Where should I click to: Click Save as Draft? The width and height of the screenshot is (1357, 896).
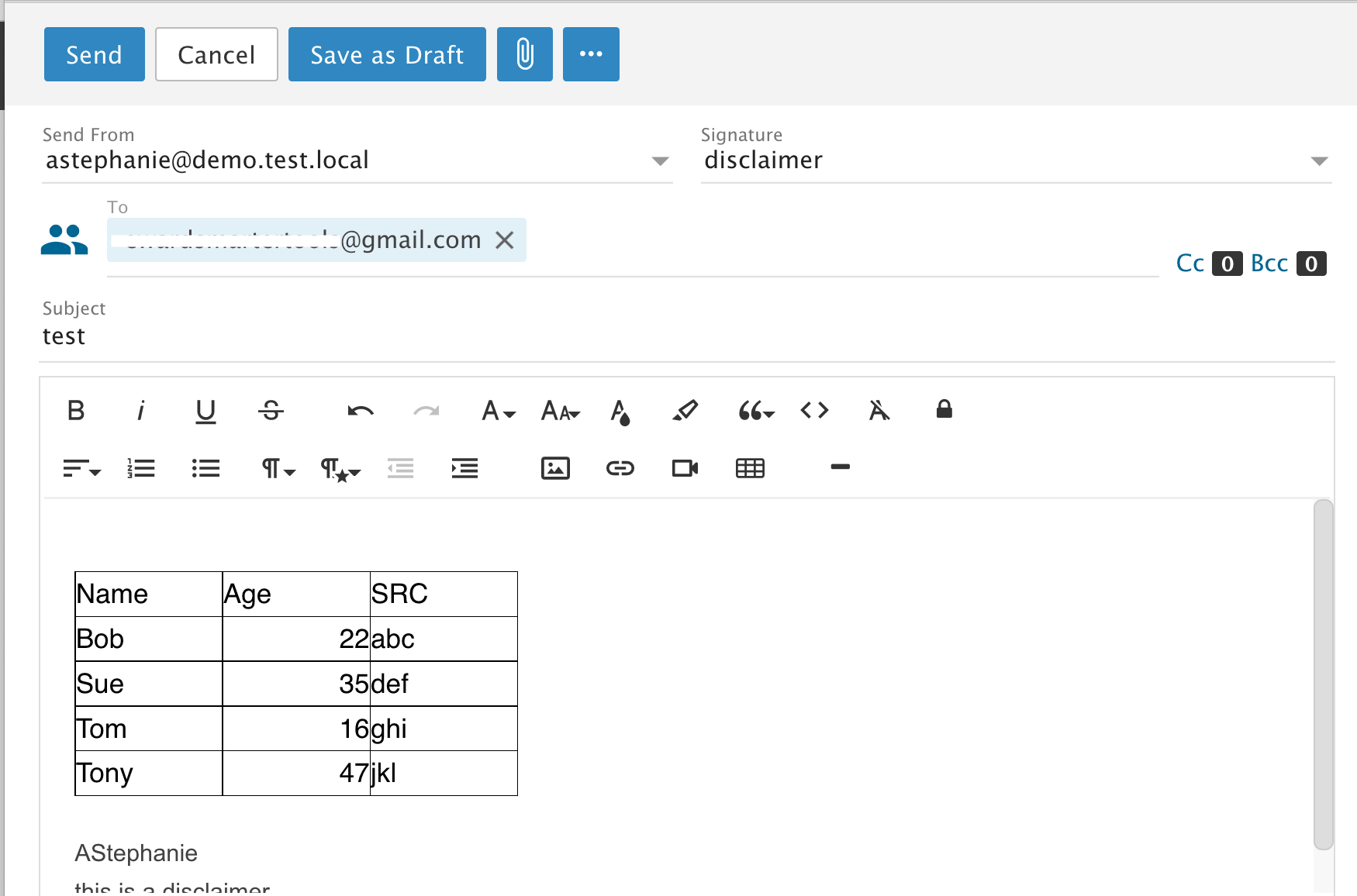coord(387,54)
